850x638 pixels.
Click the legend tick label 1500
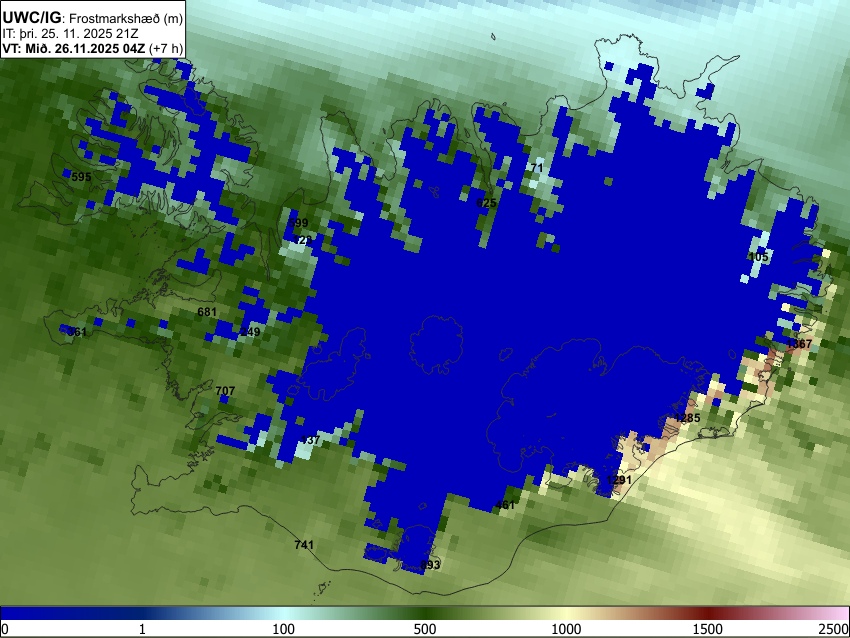pos(708,629)
